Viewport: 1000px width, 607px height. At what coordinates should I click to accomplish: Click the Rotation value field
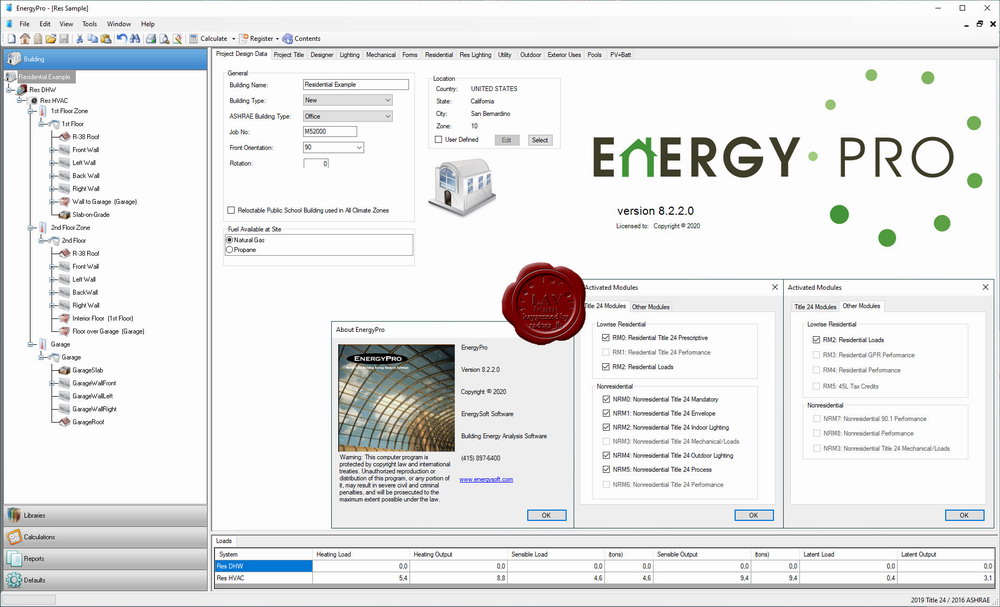coord(316,163)
